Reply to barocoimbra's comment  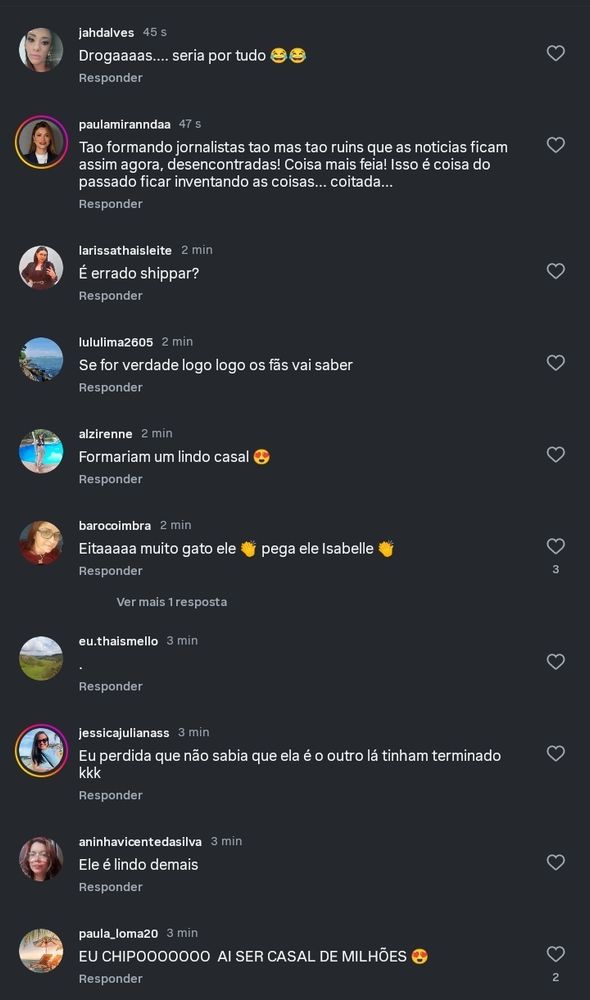(x=110, y=571)
